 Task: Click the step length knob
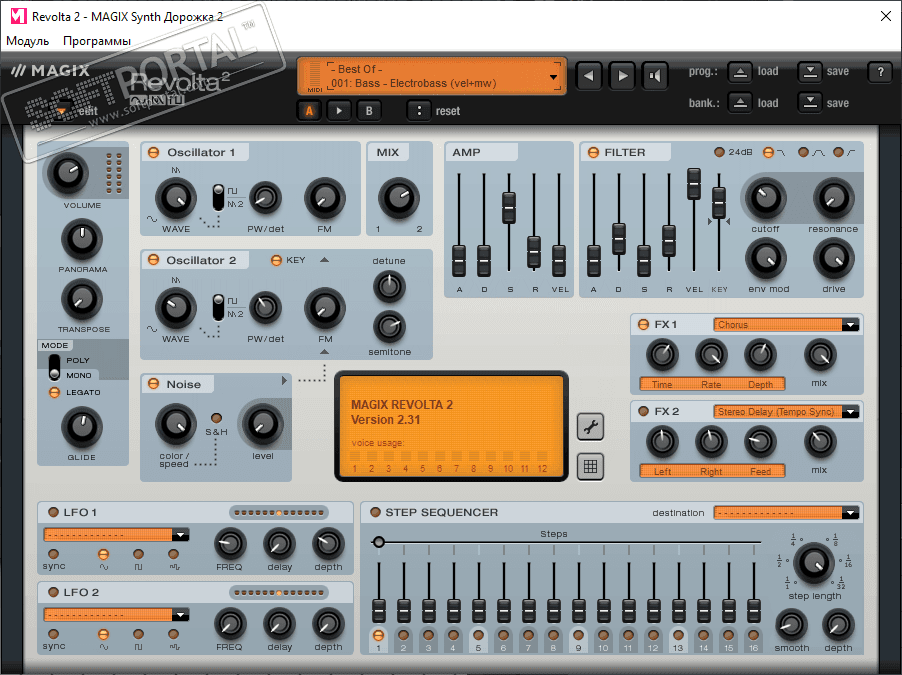814,563
